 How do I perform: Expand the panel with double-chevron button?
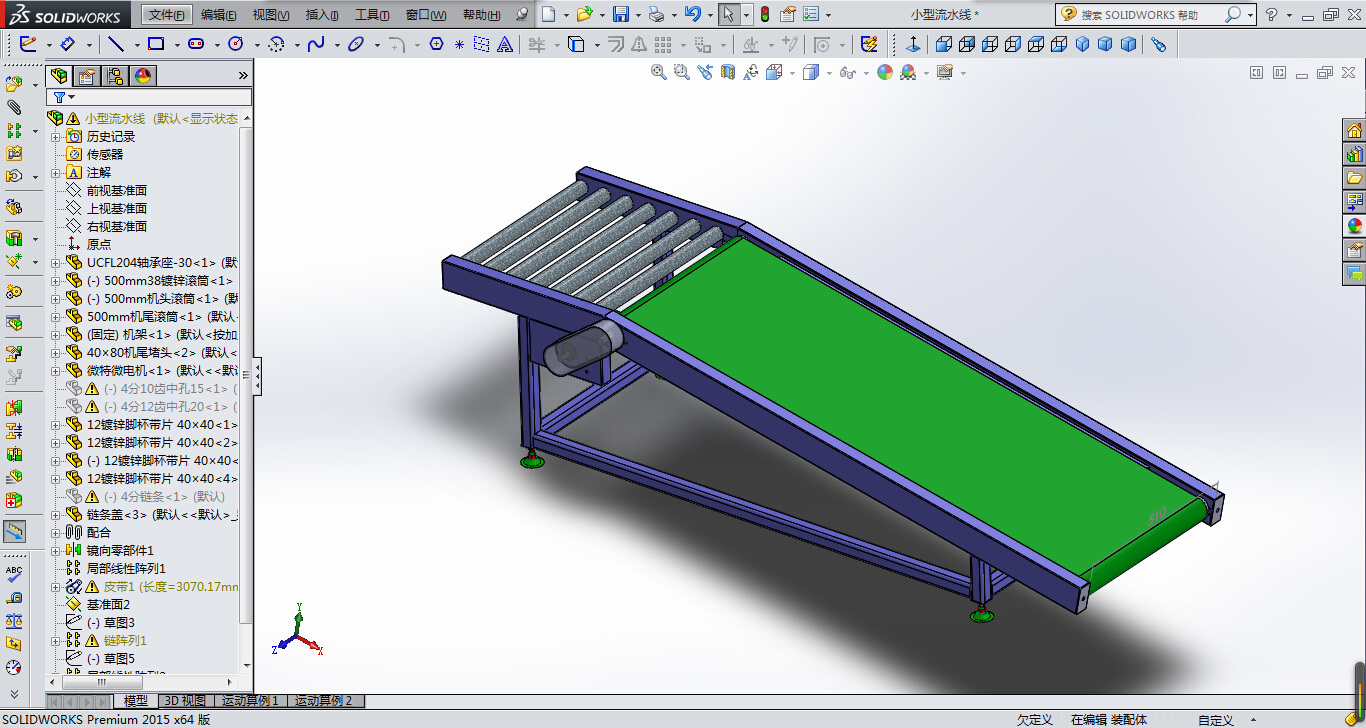243,76
